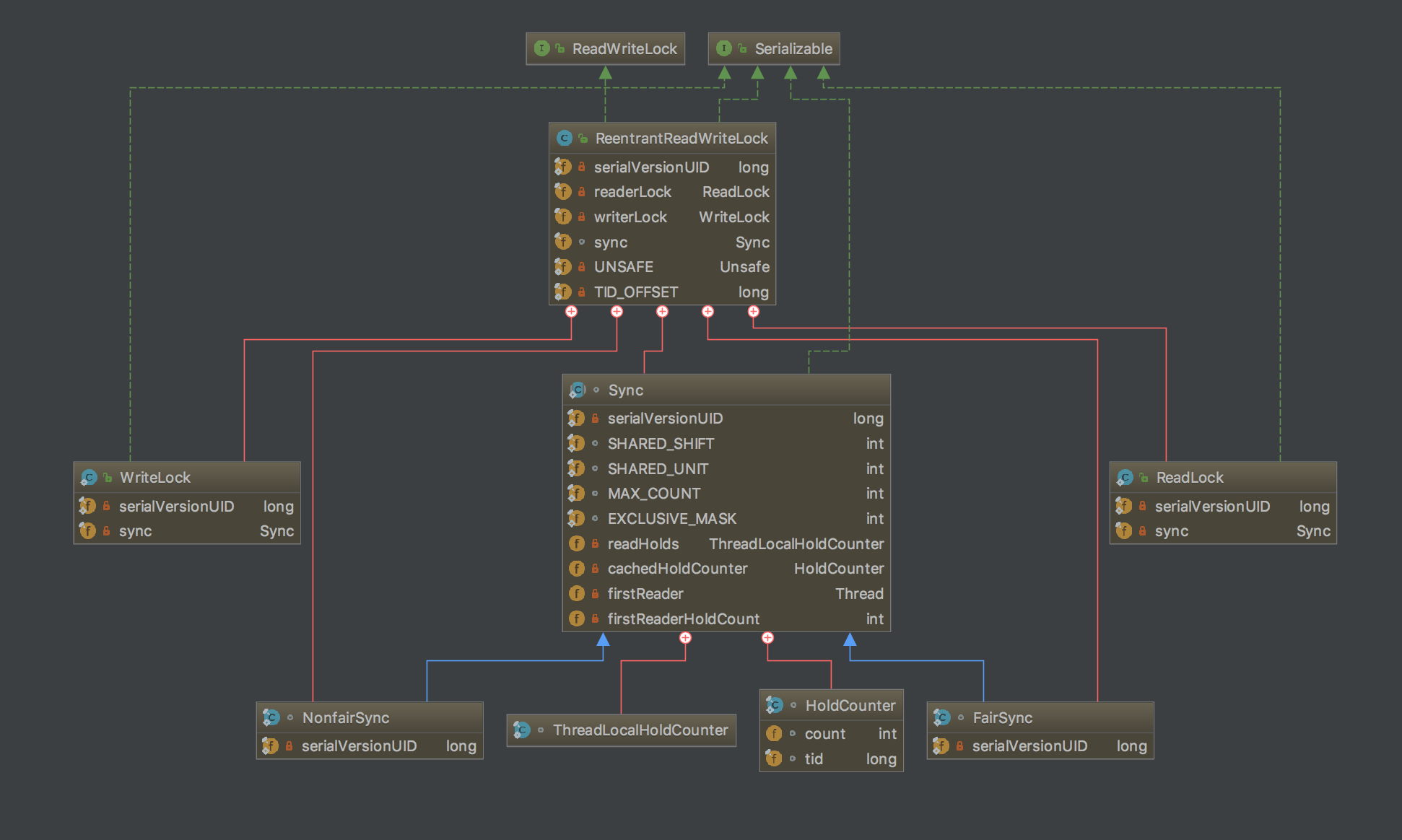Click the leftmost inner-class connector under ReentrantReadWriteLock
This screenshot has height=840, width=1402.
571,312
